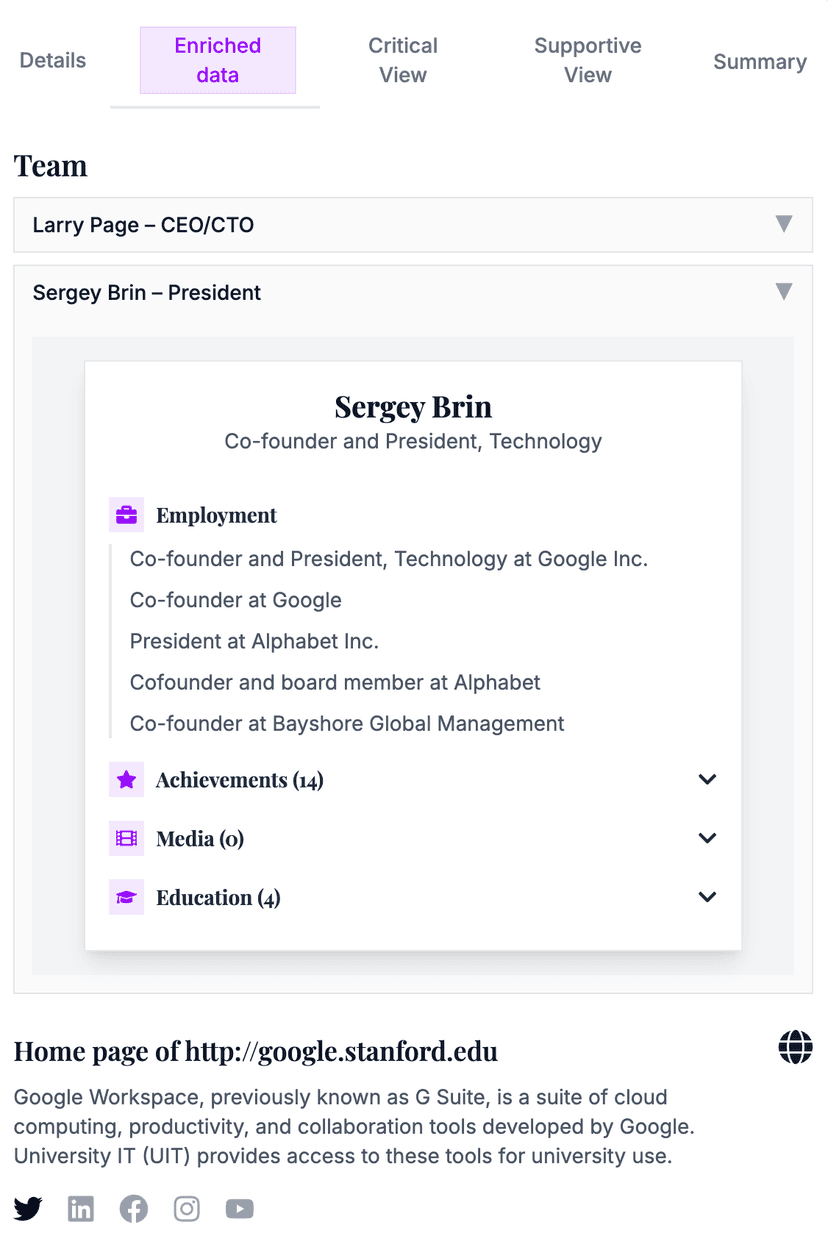Viewport: 828px width, 1241px height.
Task: Open the YouTube channel icon
Action: click(239, 1208)
